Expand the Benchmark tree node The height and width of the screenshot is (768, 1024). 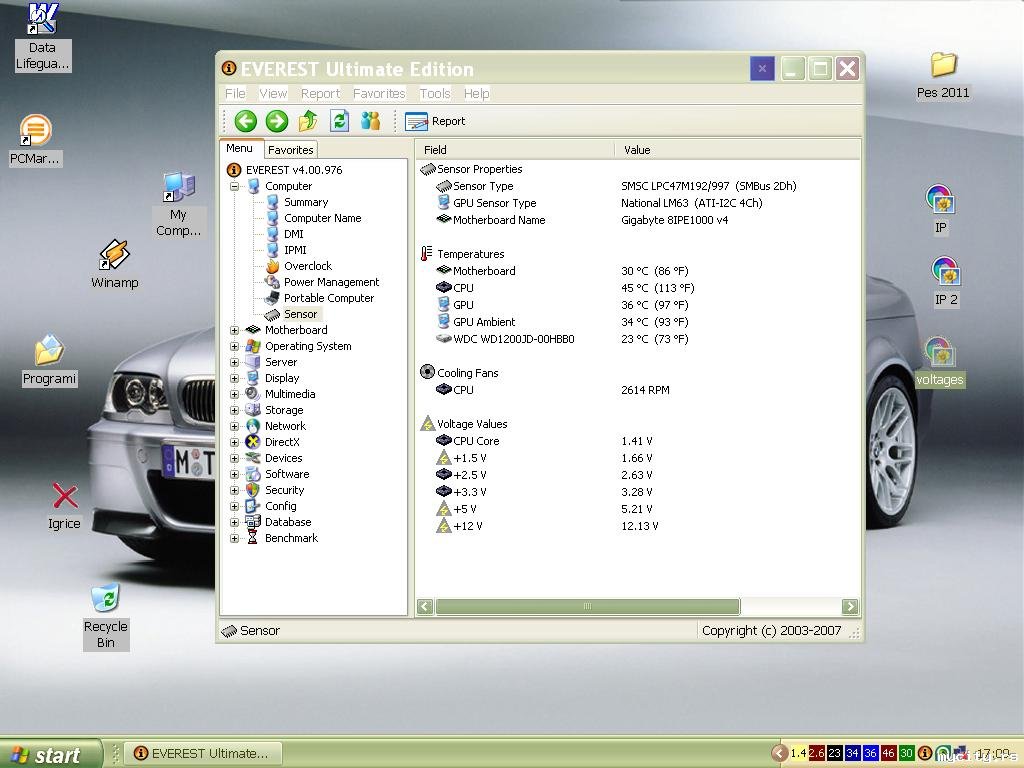click(x=235, y=538)
